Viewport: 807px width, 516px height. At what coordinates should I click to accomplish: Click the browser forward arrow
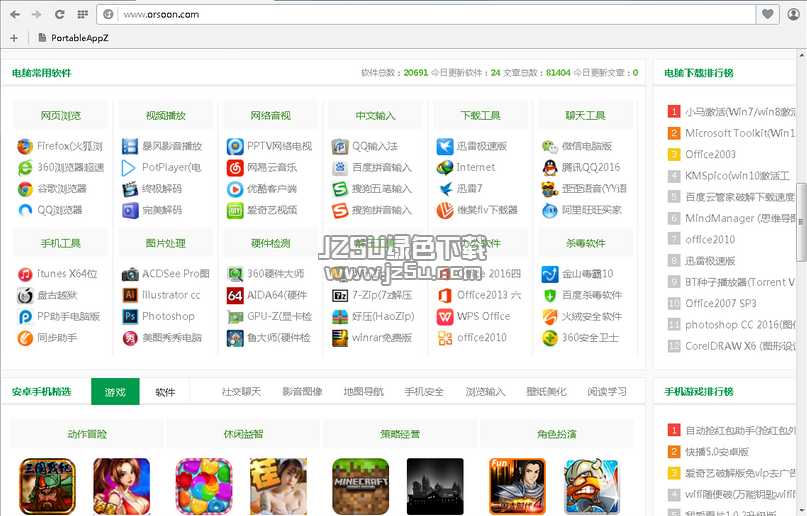(x=36, y=14)
